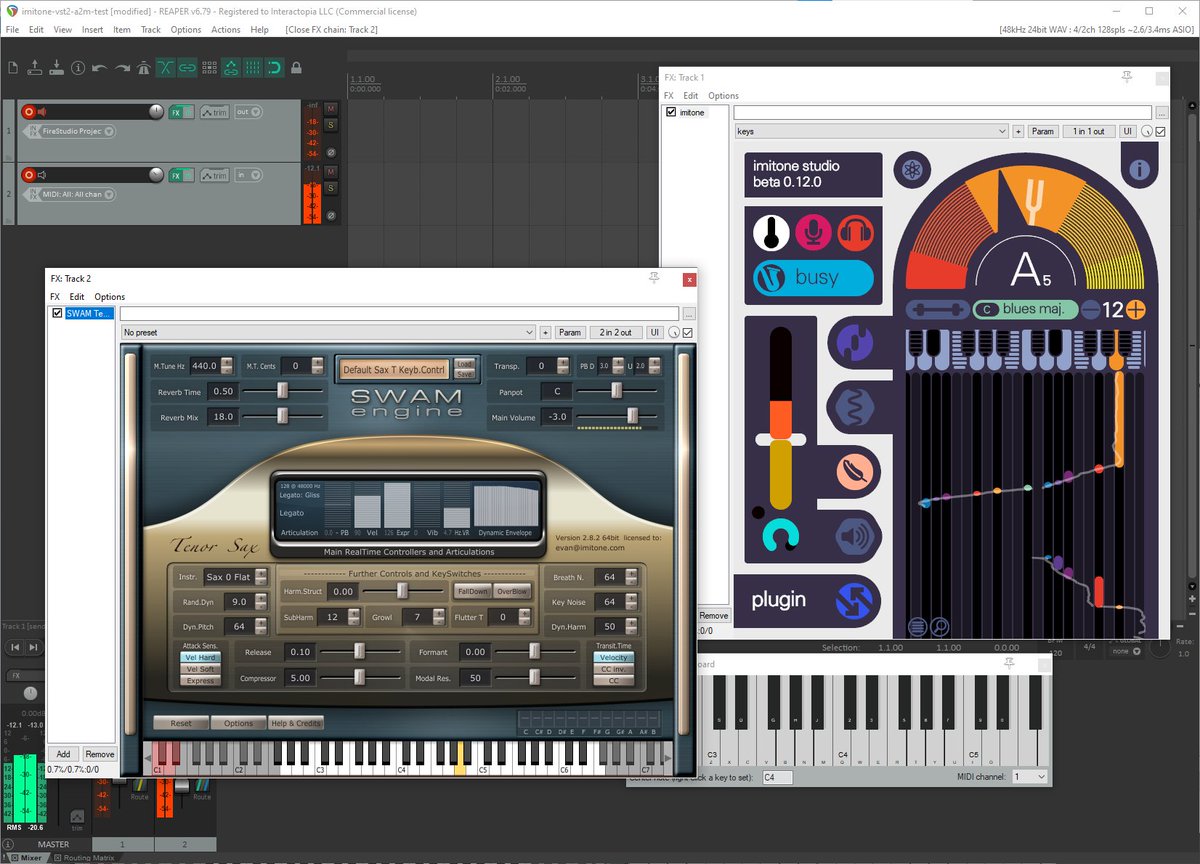Toggle the locking padlock toolbar icon
This screenshot has width=1200, height=864.
[297, 68]
